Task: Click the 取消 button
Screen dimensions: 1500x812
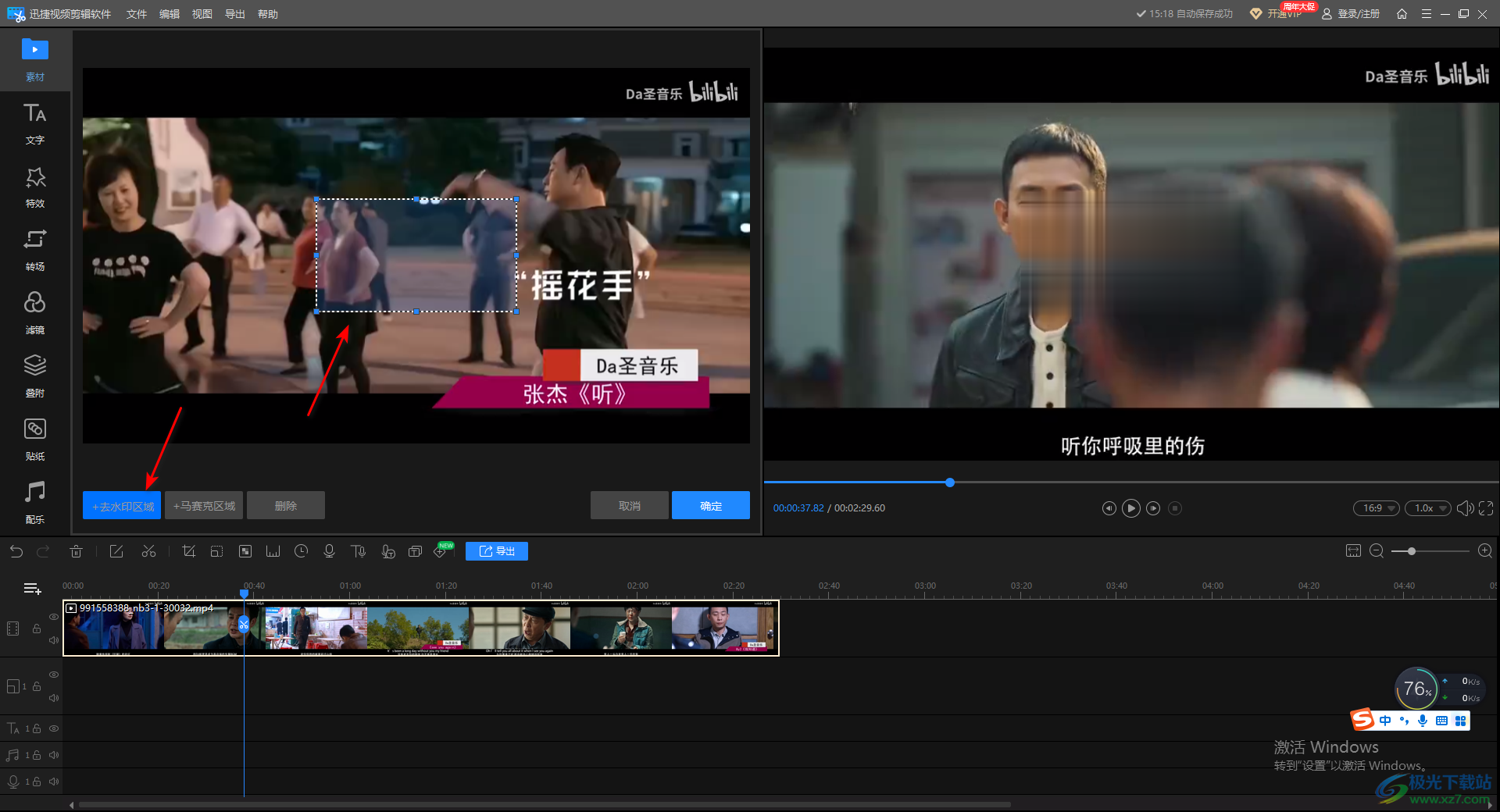Action: click(x=630, y=506)
